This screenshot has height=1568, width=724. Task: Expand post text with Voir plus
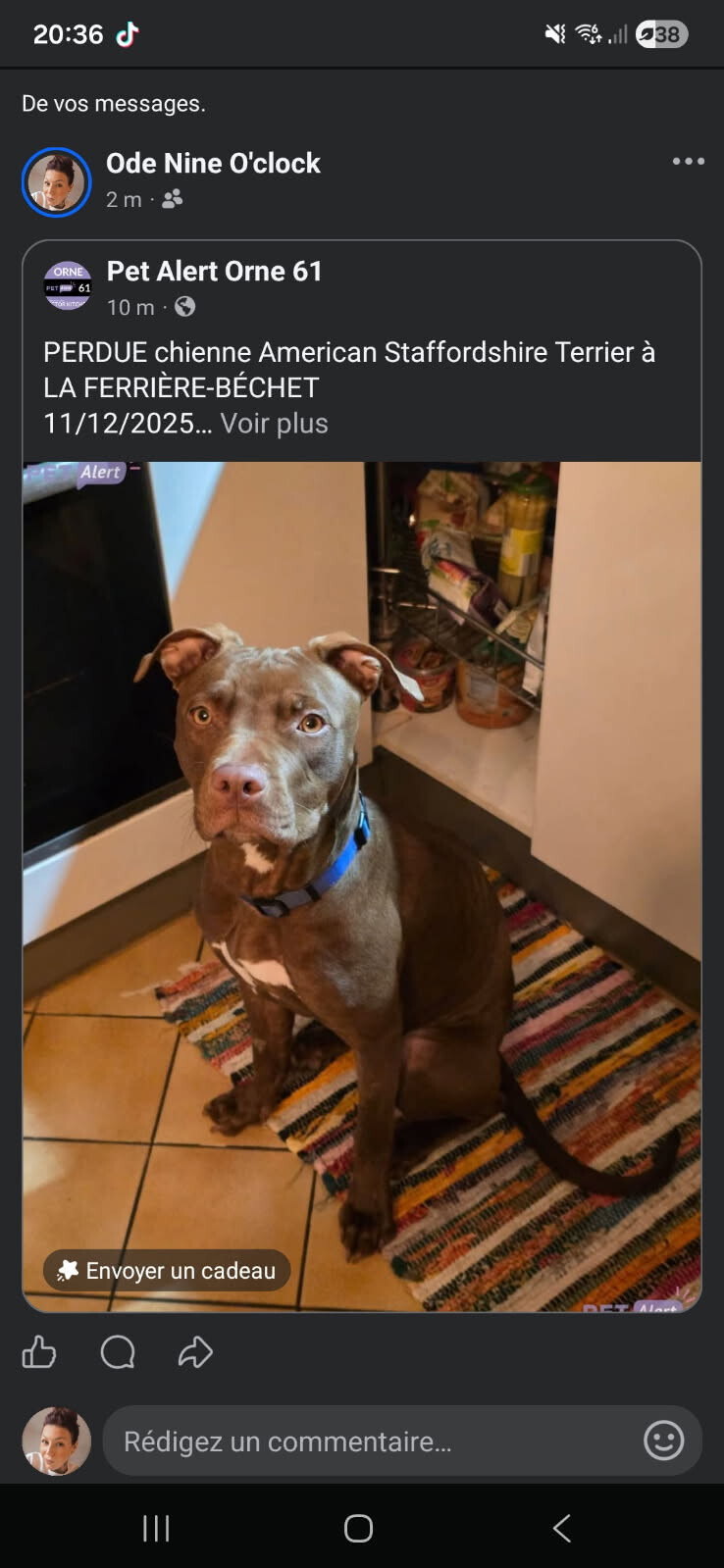[274, 424]
